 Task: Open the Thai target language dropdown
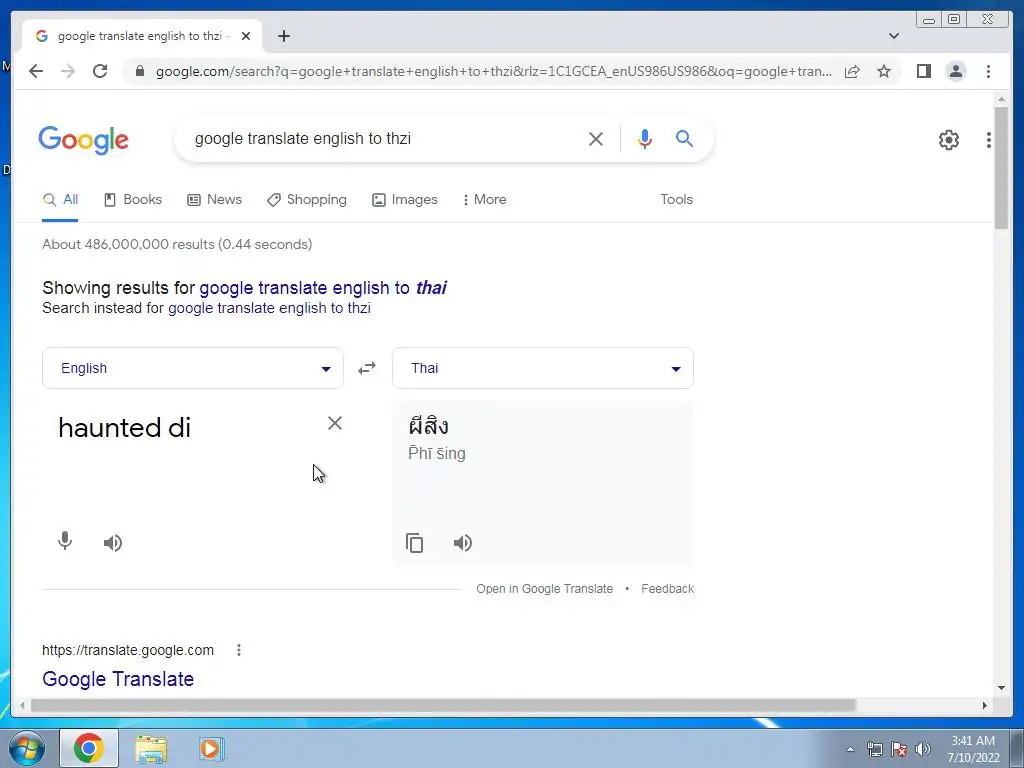click(543, 368)
